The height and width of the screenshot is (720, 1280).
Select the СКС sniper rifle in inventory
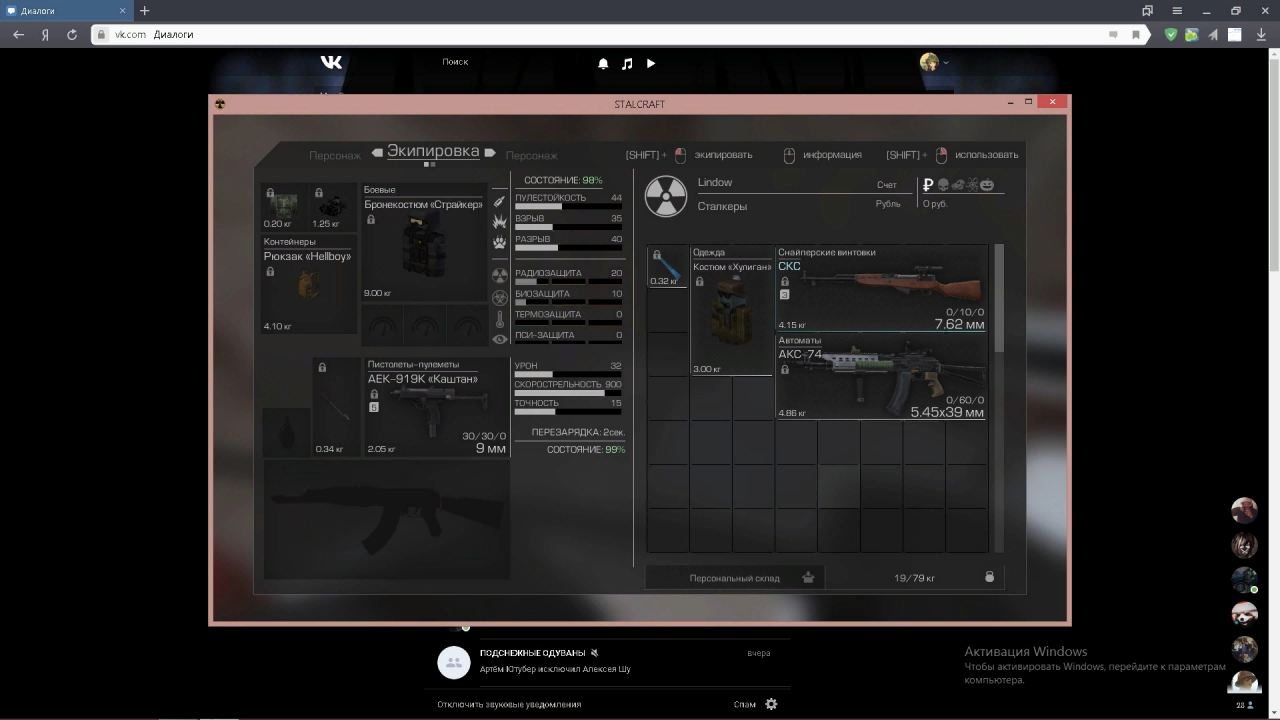pyautogui.click(x=882, y=288)
